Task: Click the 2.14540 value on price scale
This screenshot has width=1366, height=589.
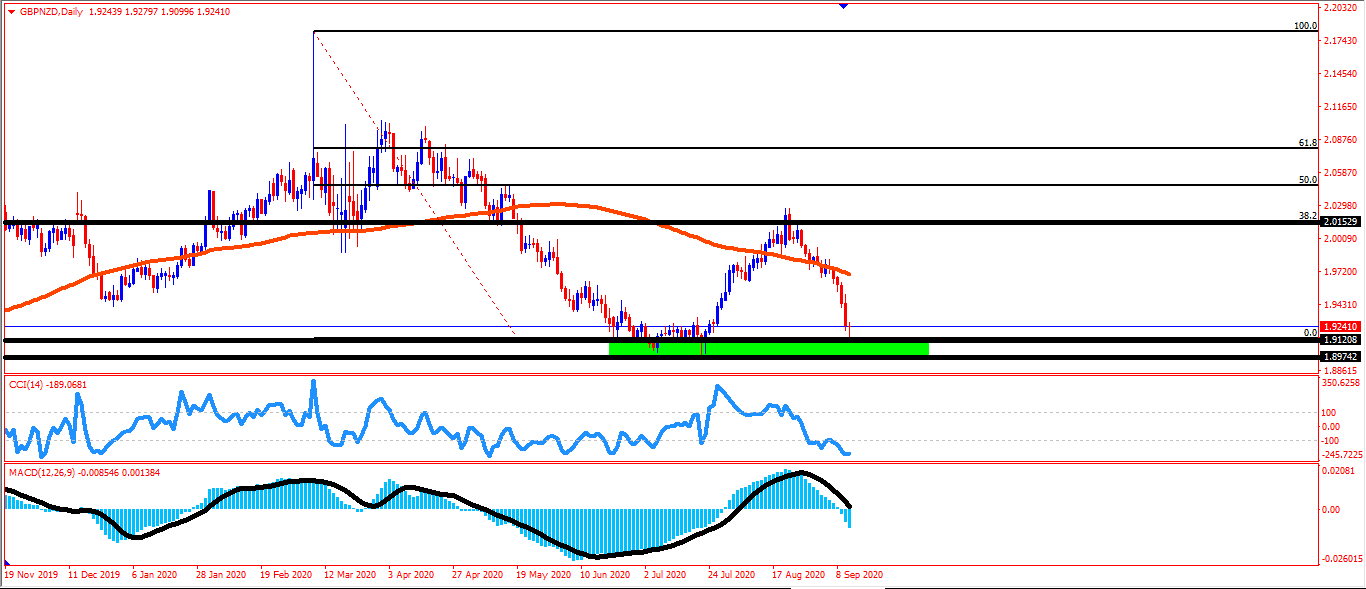Action: pos(1338,74)
